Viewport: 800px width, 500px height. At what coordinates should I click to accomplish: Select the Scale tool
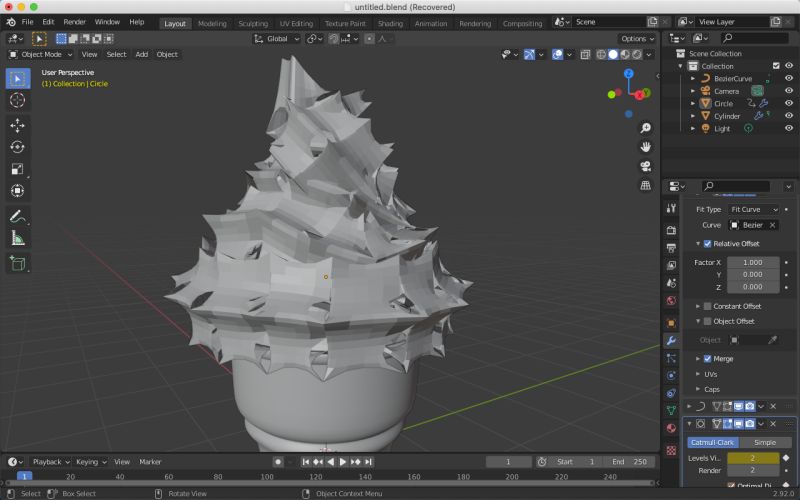17,169
